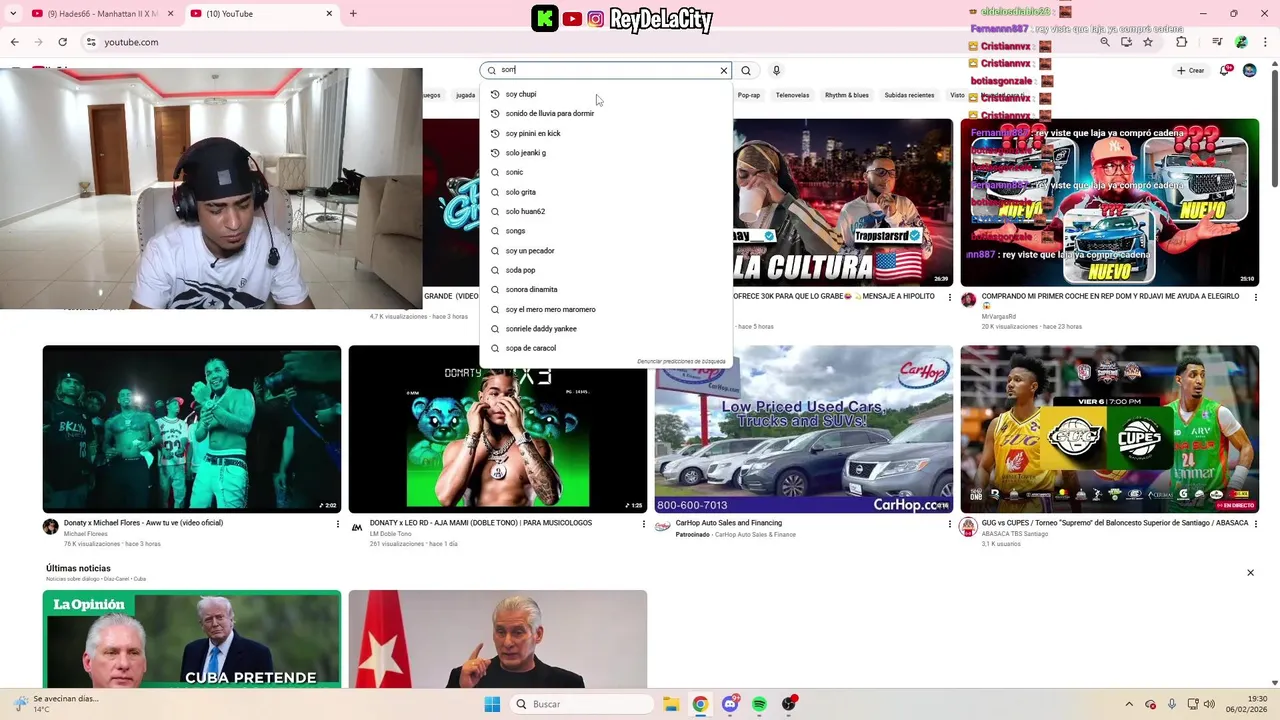Go back in browser history
This screenshot has width=1280, height=720.
click(14, 42)
